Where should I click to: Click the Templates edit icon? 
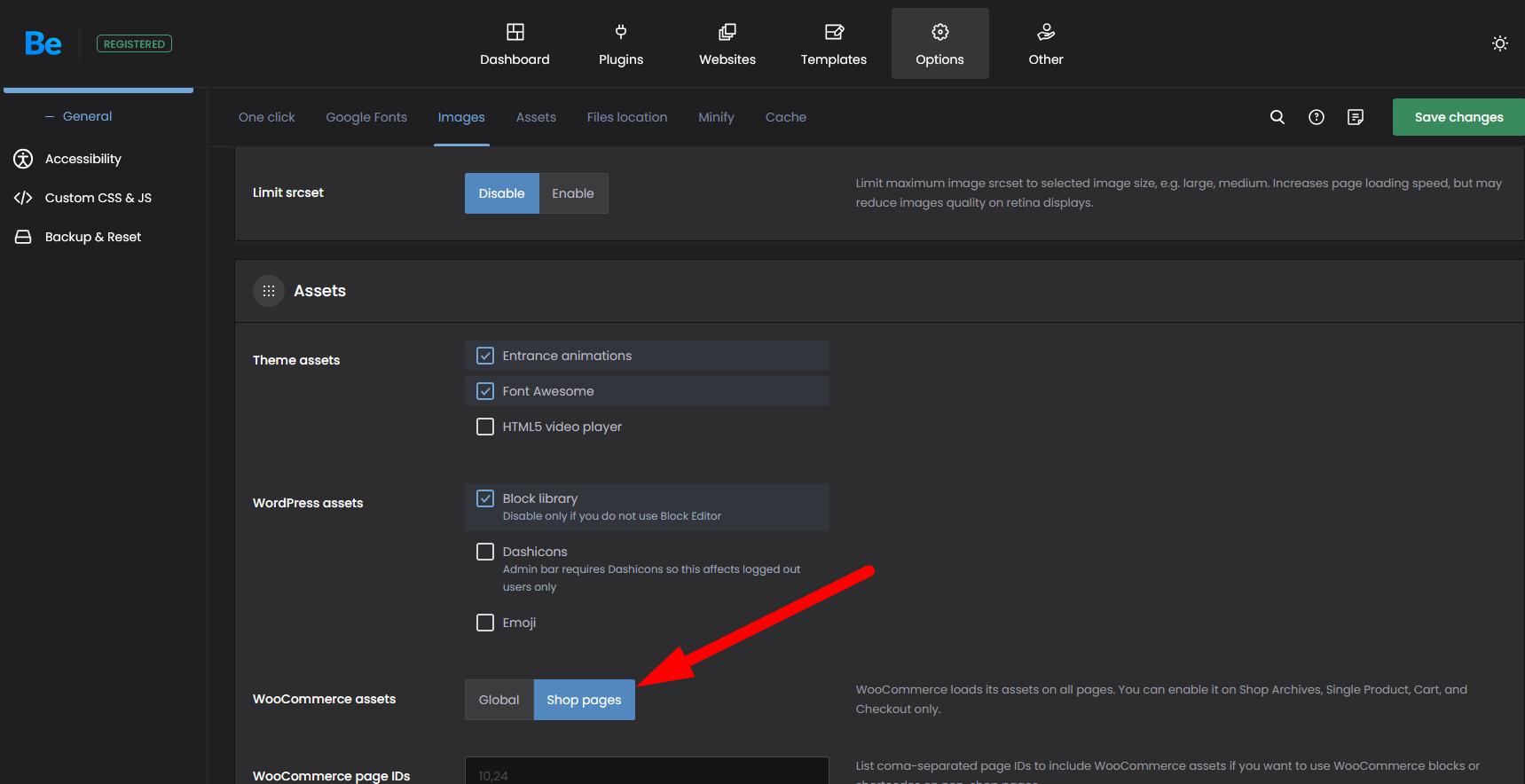[x=834, y=32]
